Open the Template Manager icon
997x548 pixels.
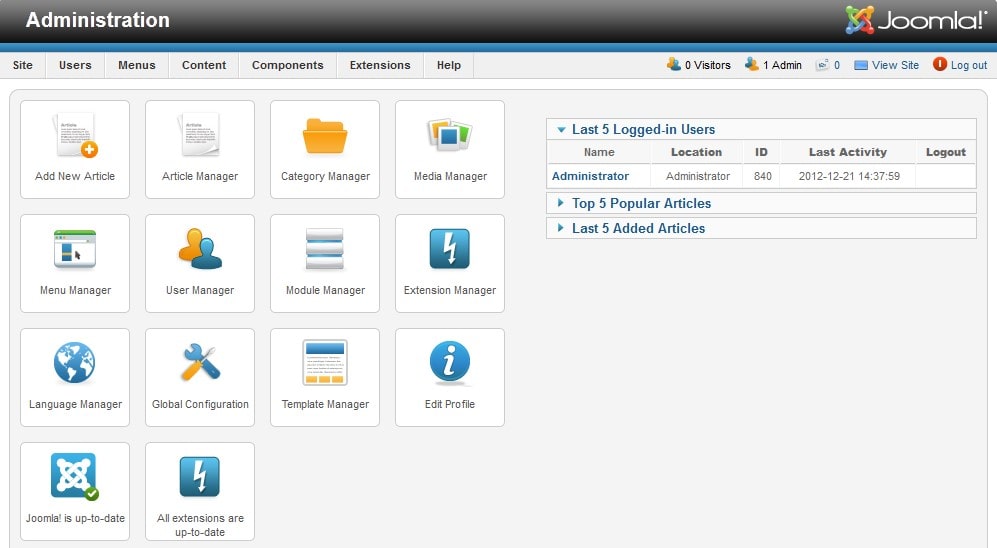325,363
